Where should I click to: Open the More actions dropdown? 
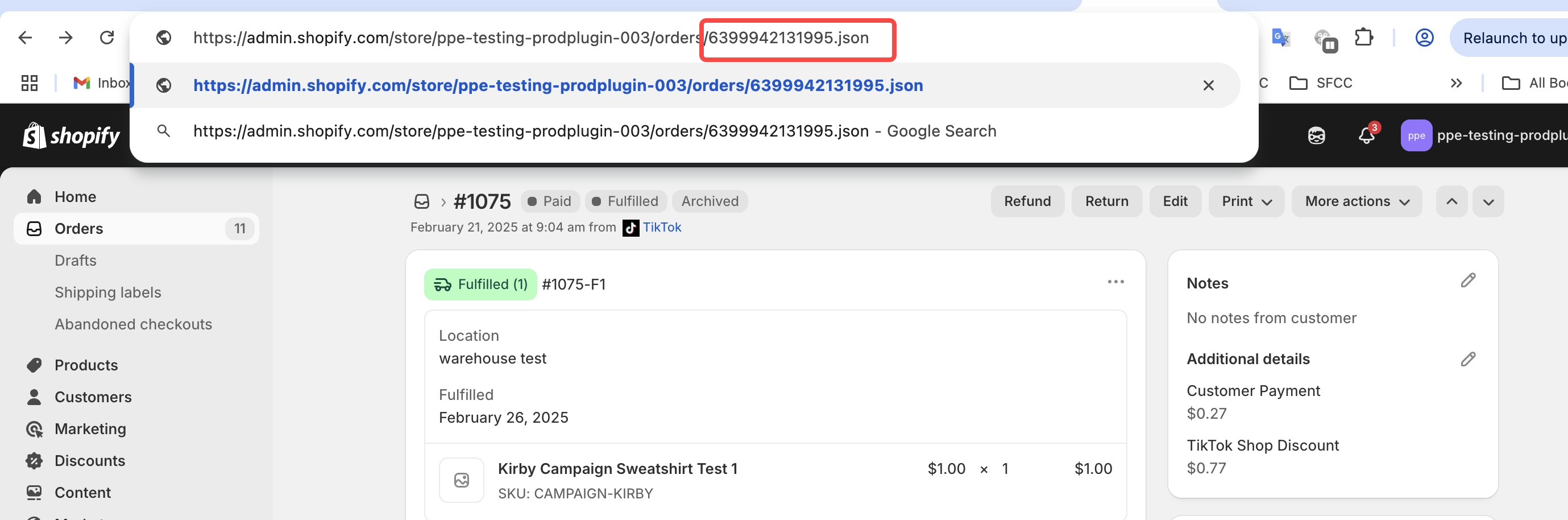pyautogui.click(x=1356, y=201)
